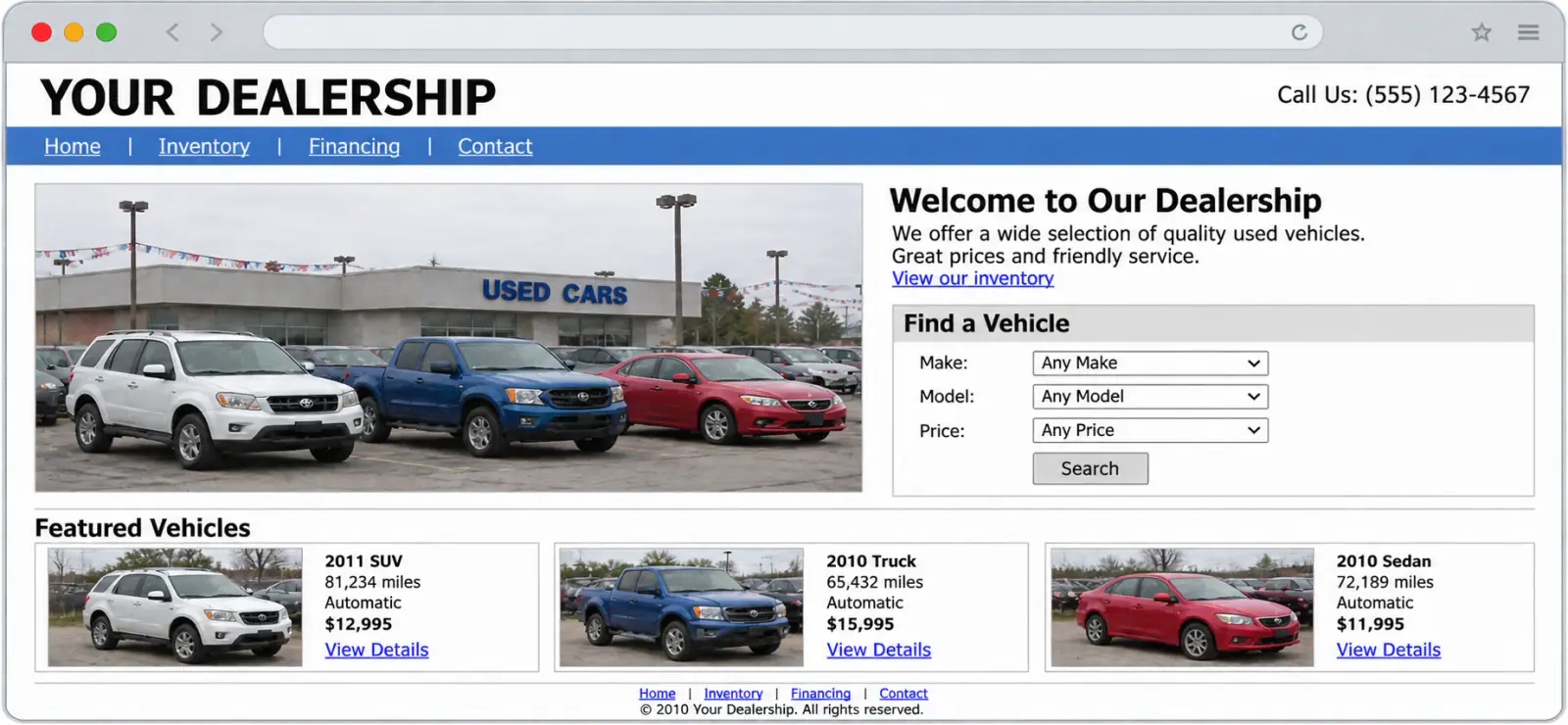Click the blue truck featured thumbnail
This screenshot has width=1568, height=725.
[681, 607]
